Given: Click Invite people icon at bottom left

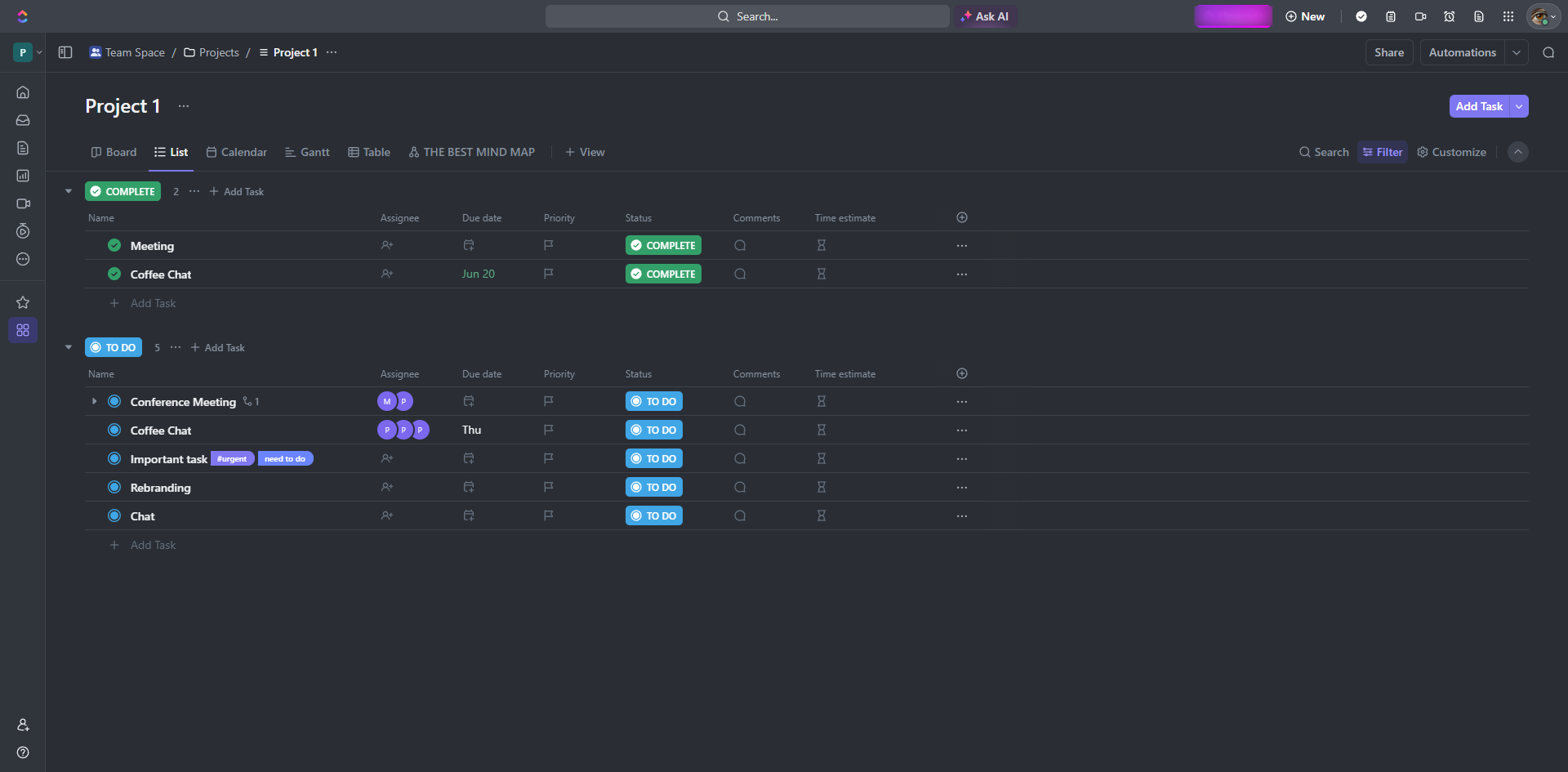Looking at the screenshot, I should (23, 725).
